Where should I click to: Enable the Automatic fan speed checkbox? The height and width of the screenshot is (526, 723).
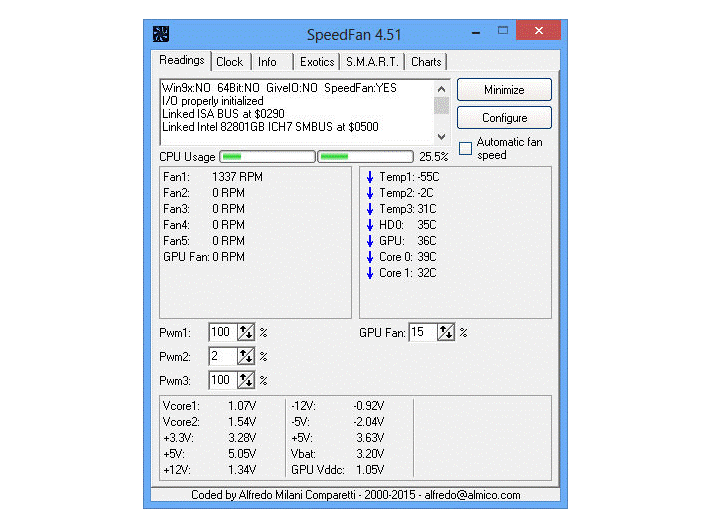point(466,148)
